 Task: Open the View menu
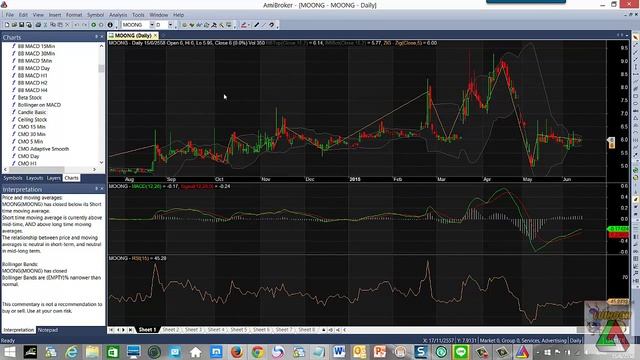[38, 15]
